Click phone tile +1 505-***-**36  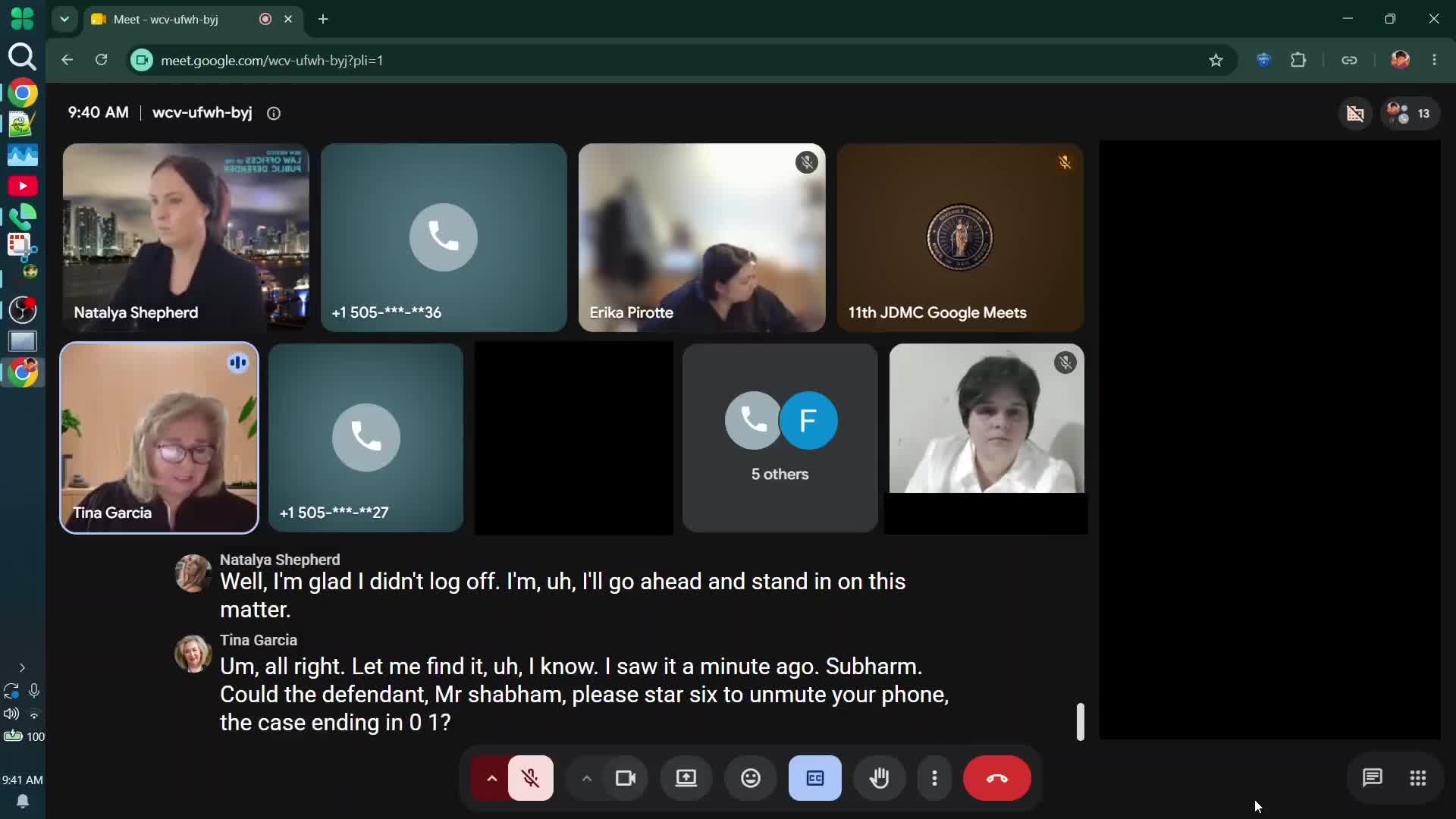pyautogui.click(x=444, y=237)
